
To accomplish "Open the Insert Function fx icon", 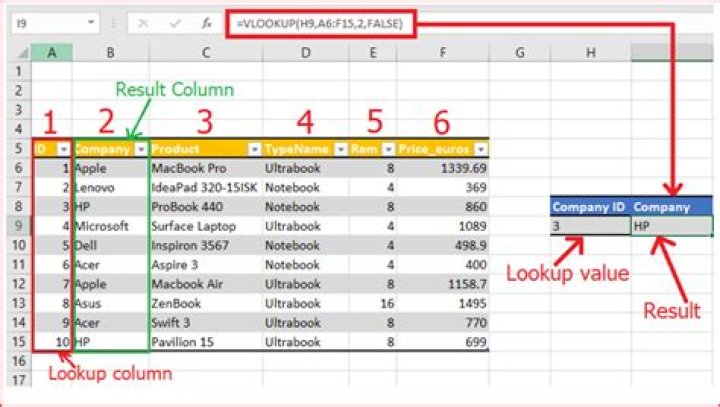I will click(x=207, y=23).
